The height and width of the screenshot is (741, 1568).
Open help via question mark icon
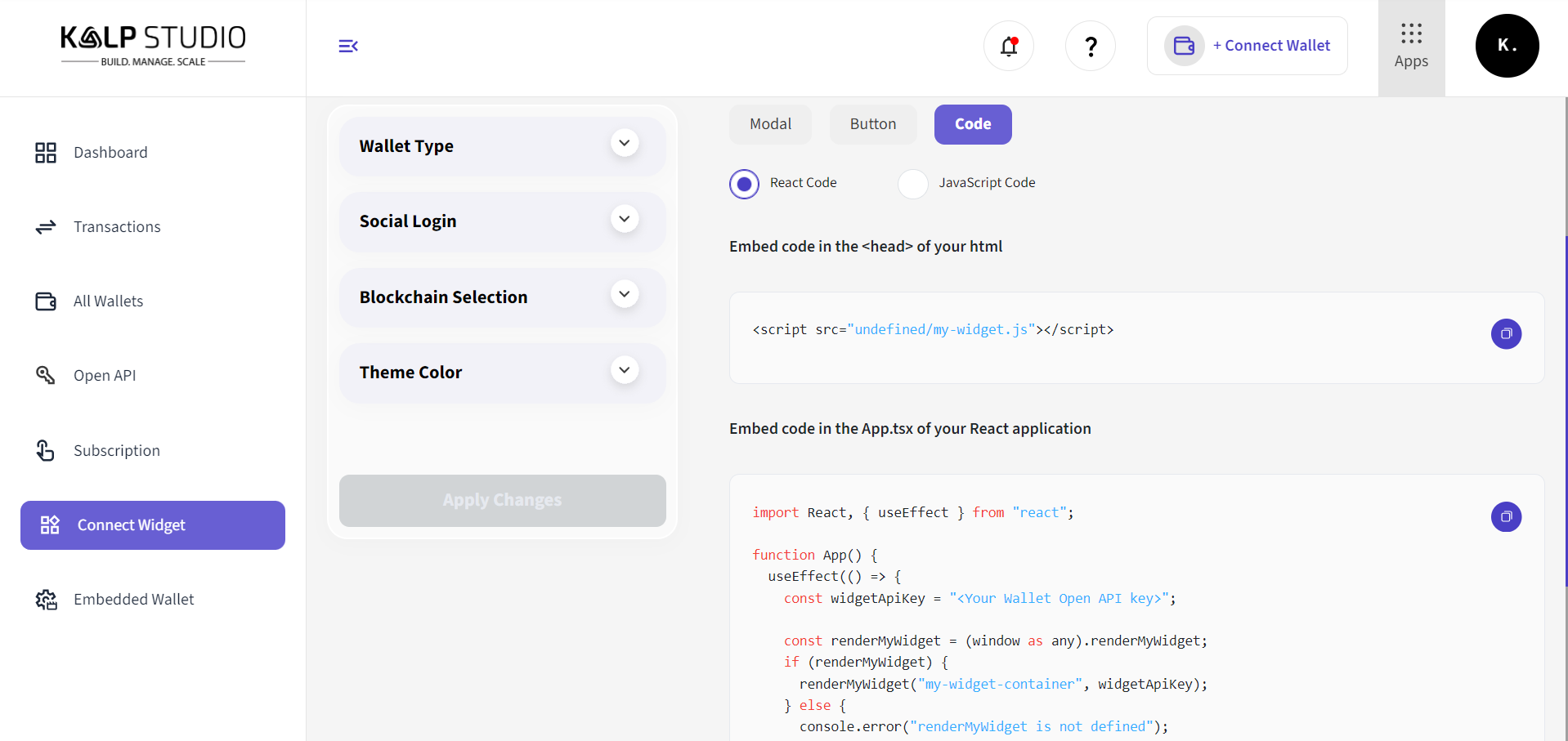(x=1090, y=47)
